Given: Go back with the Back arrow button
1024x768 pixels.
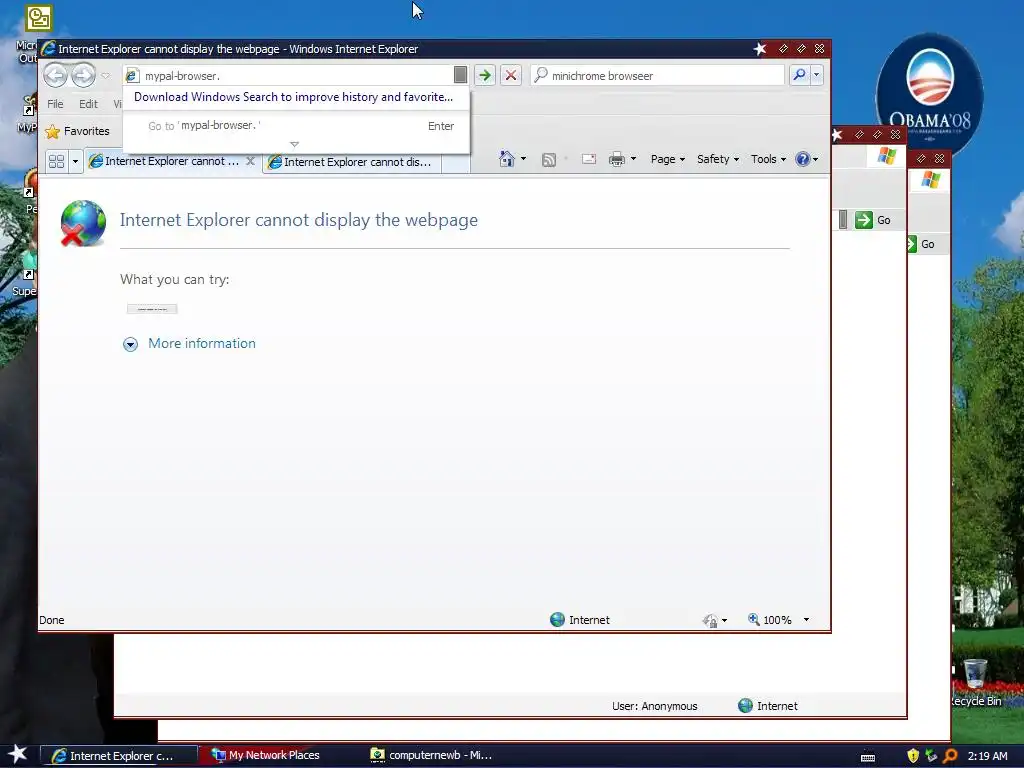Looking at the screenshot, I should tap(56, 76).
